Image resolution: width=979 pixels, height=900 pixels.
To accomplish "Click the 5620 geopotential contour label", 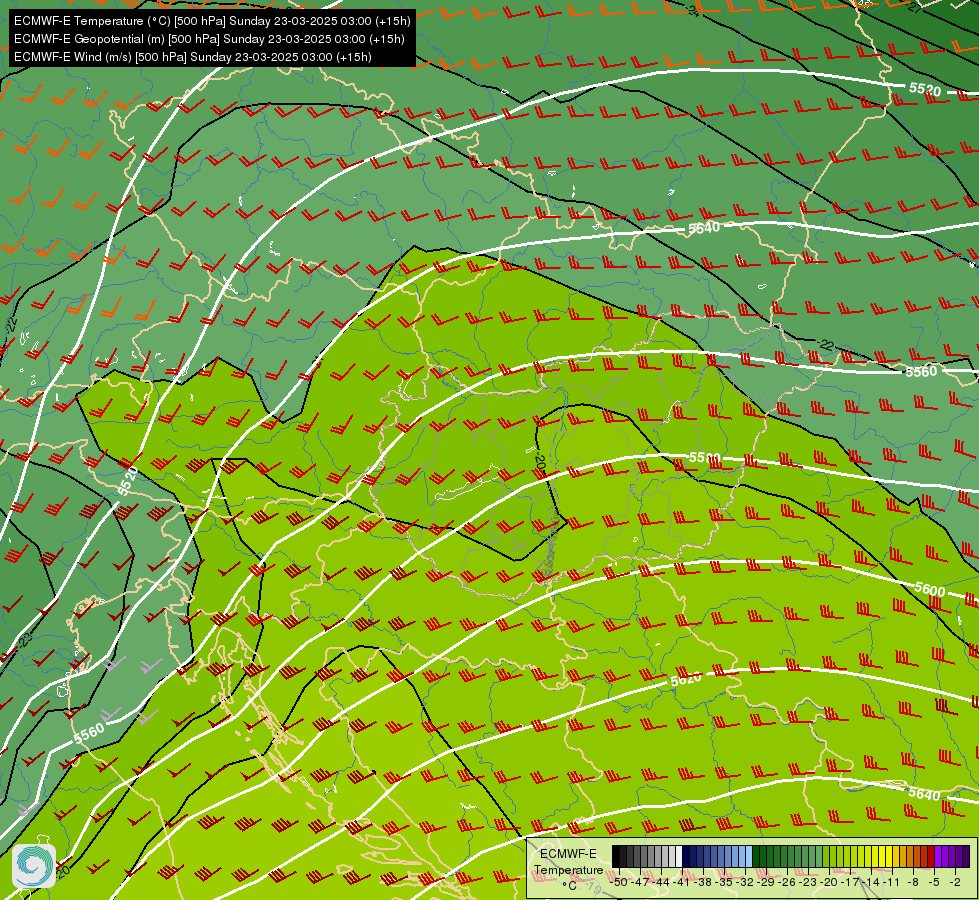I will (x=686, y=679).
